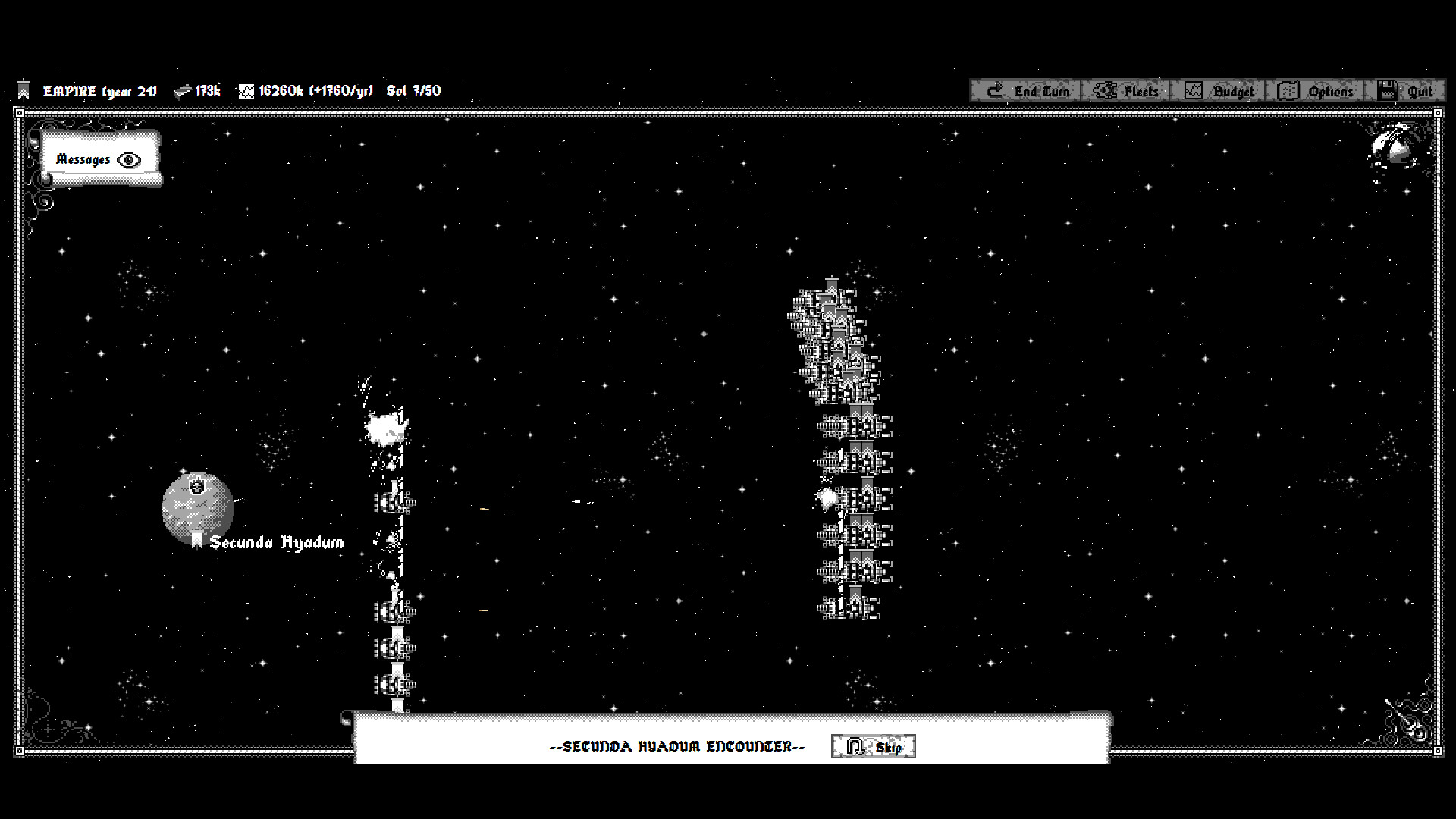The image size is (1456, 819).
Task: Open Budget using the chart icon
Action: tap(1193, 89)
